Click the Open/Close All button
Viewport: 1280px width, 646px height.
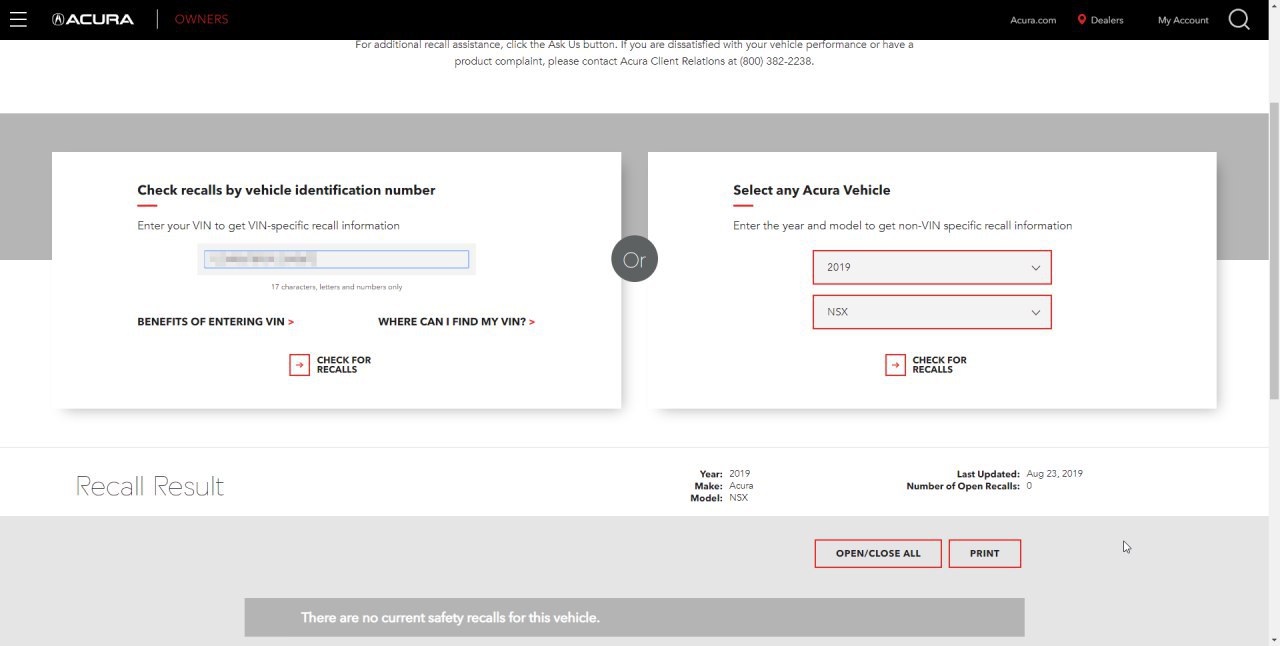(x=878, y=553)
